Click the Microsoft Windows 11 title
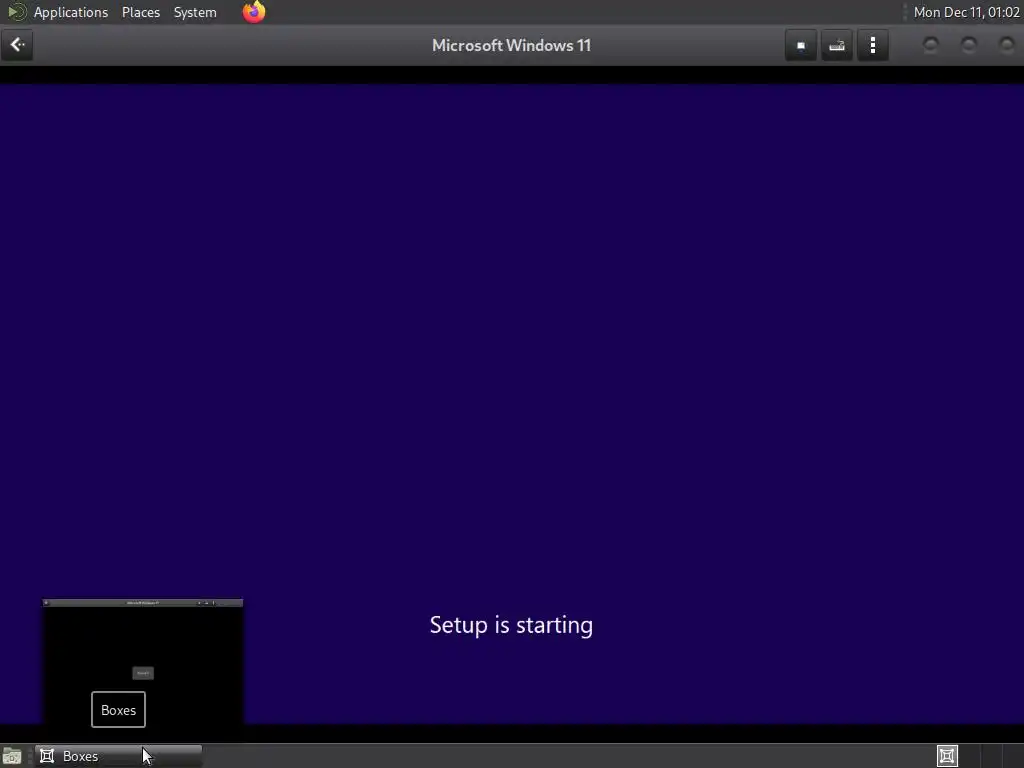The height and width of the screenshot is (768, 1024). [511, 45]
